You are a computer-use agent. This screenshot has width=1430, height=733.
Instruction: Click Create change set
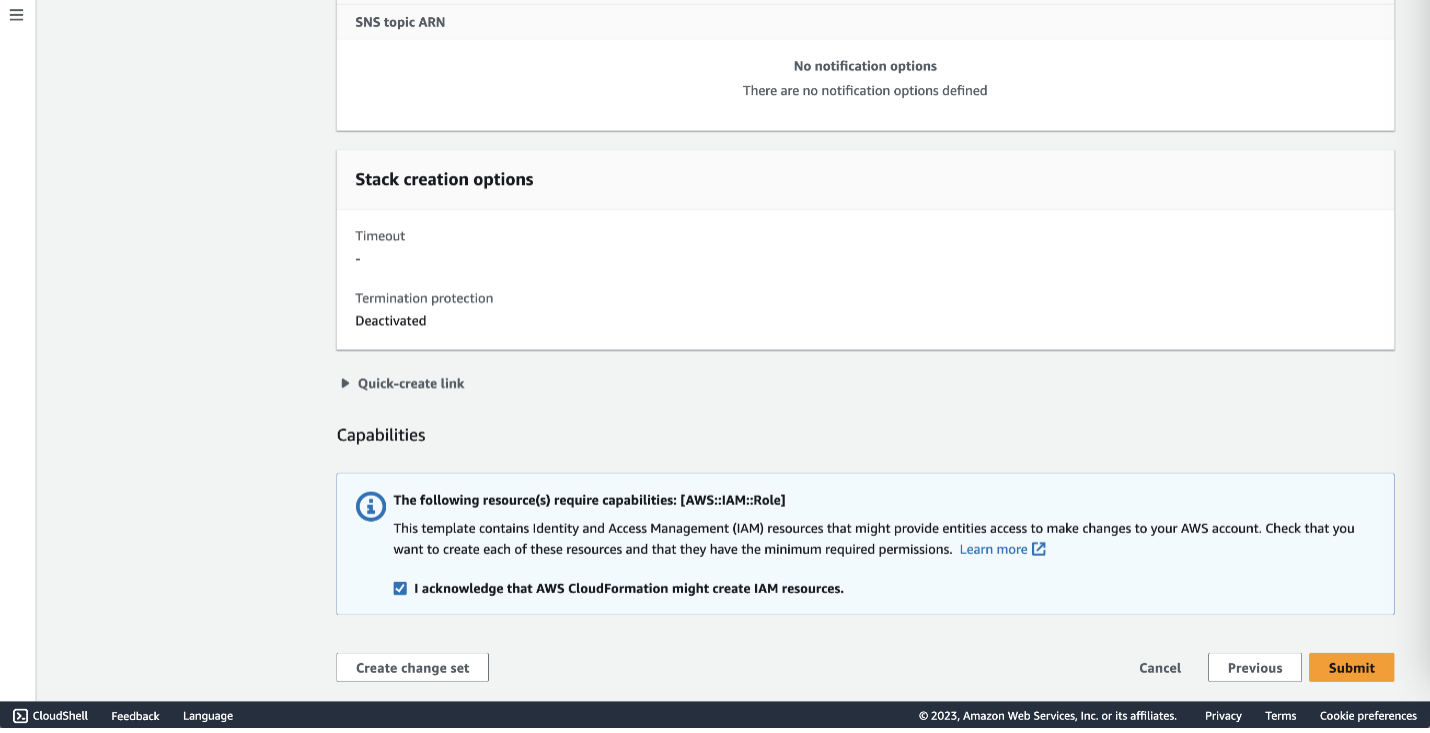(x=412, y=667)
